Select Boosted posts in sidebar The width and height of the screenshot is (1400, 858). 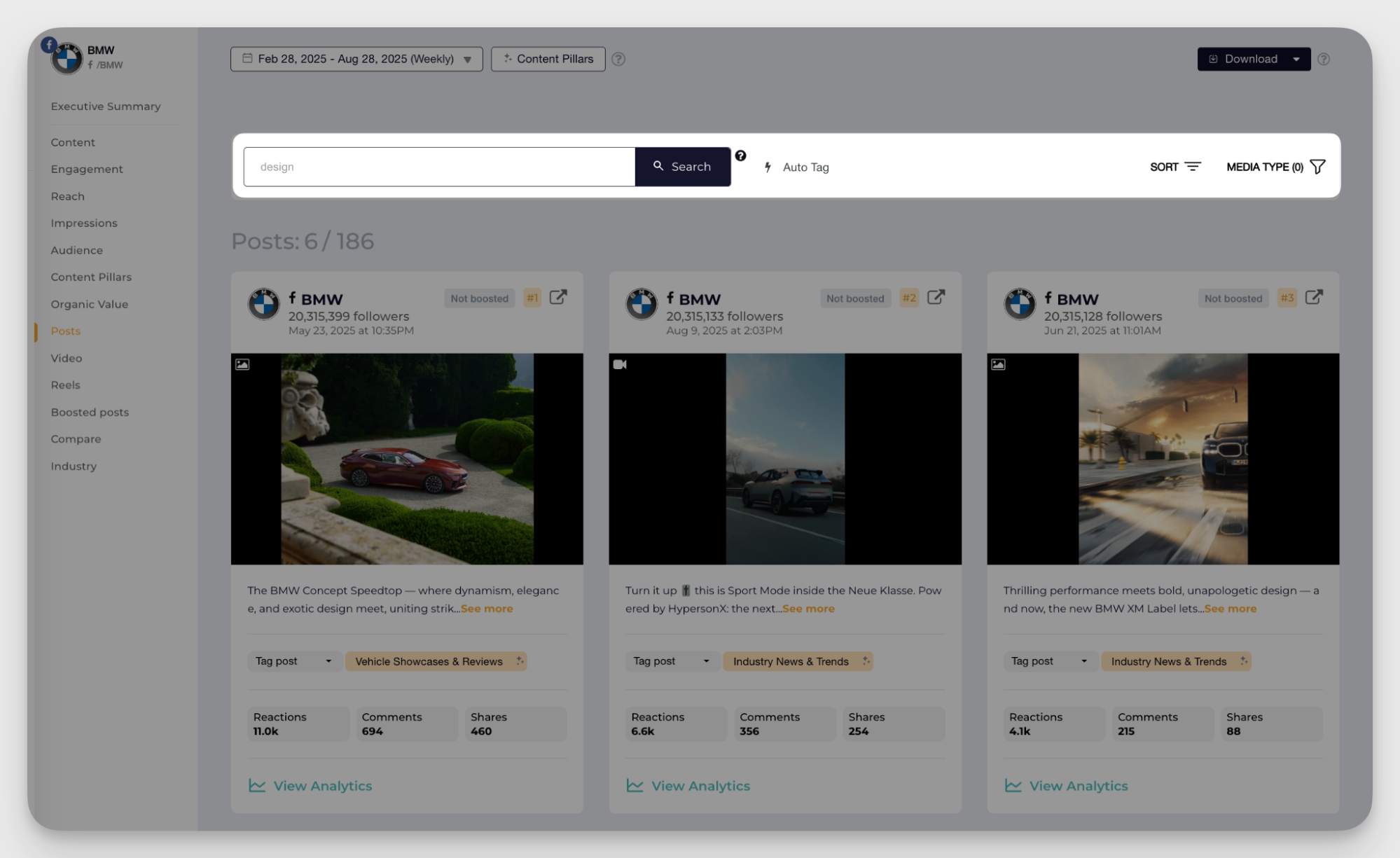90,413
